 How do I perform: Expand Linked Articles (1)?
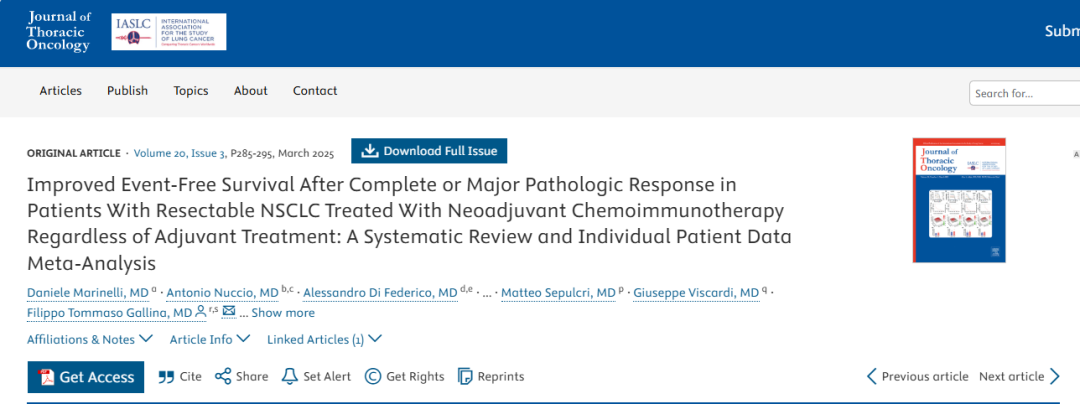324,339
